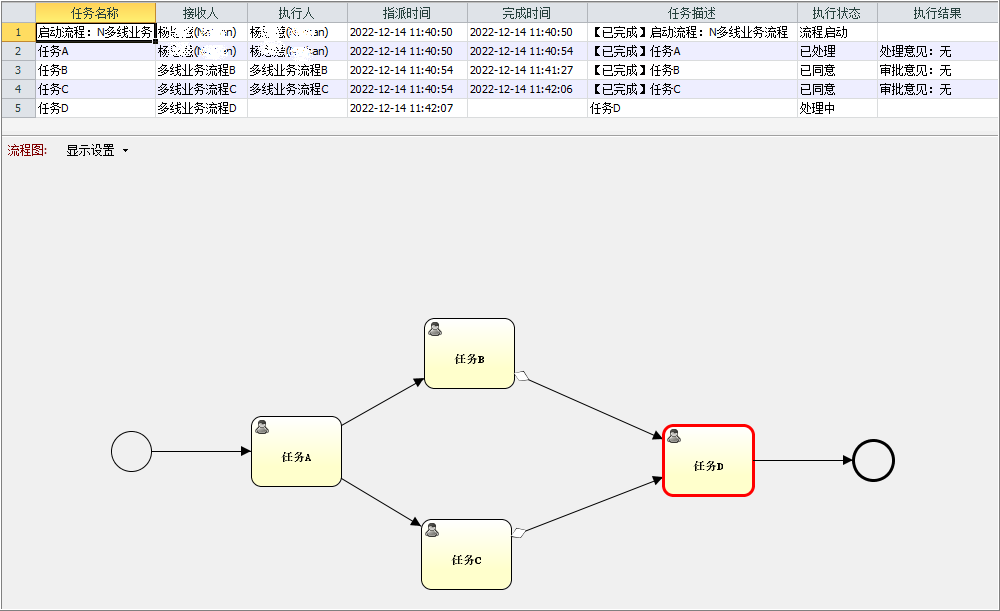Click the 任务描述 column header

tap(692, 13)
